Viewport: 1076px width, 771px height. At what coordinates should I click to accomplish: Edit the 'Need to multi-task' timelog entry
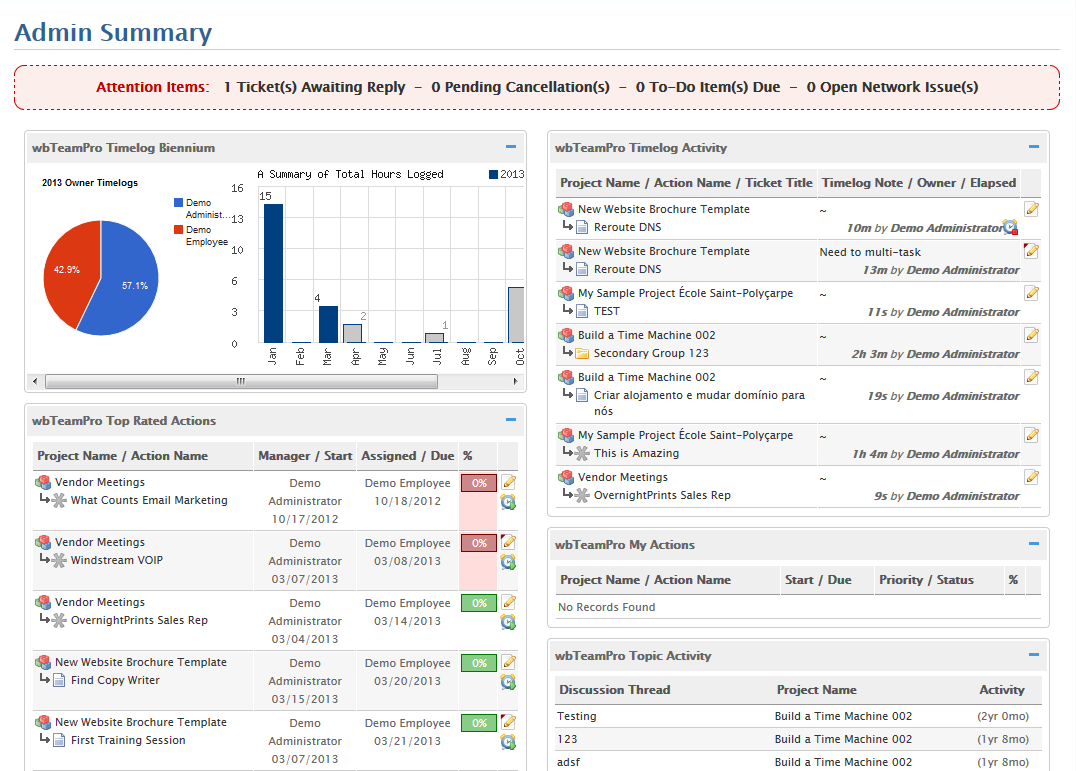[x=1032, y=251]
